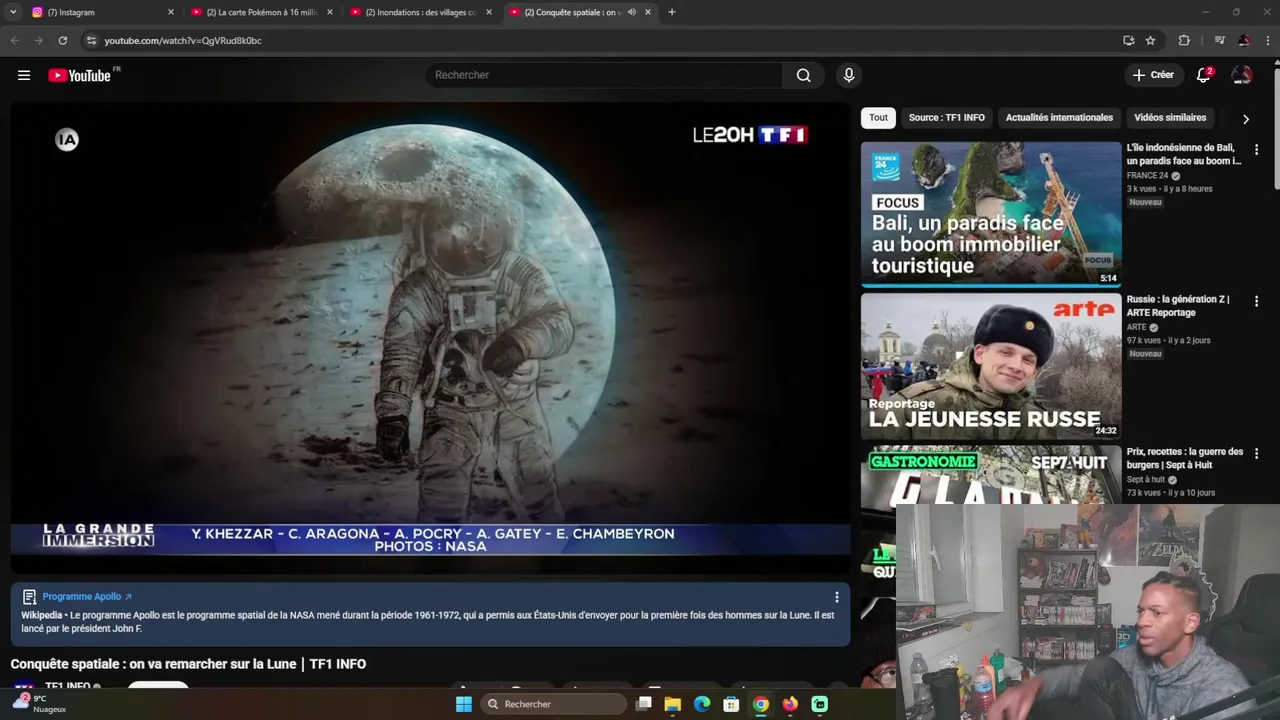Viewport: 1280px width, 720px height.
Task: Click the Créer button
Action: [1153, 75]
